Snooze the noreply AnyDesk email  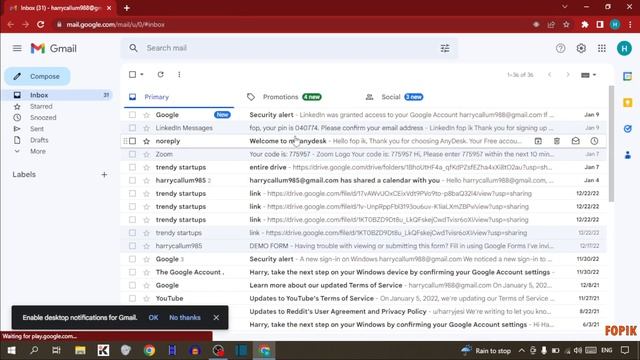[594, 141]
